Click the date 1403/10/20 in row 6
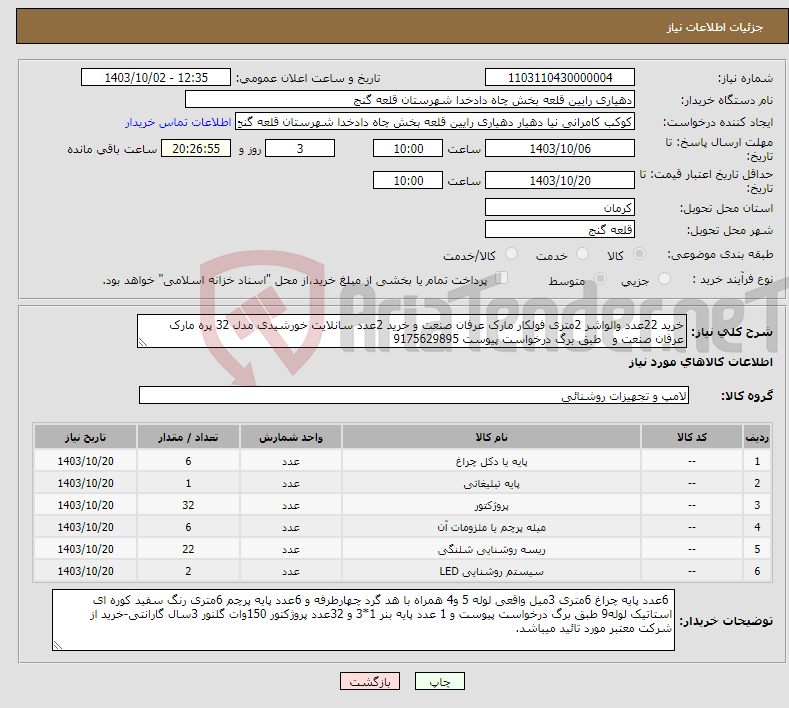 click(x=86, y=571)
